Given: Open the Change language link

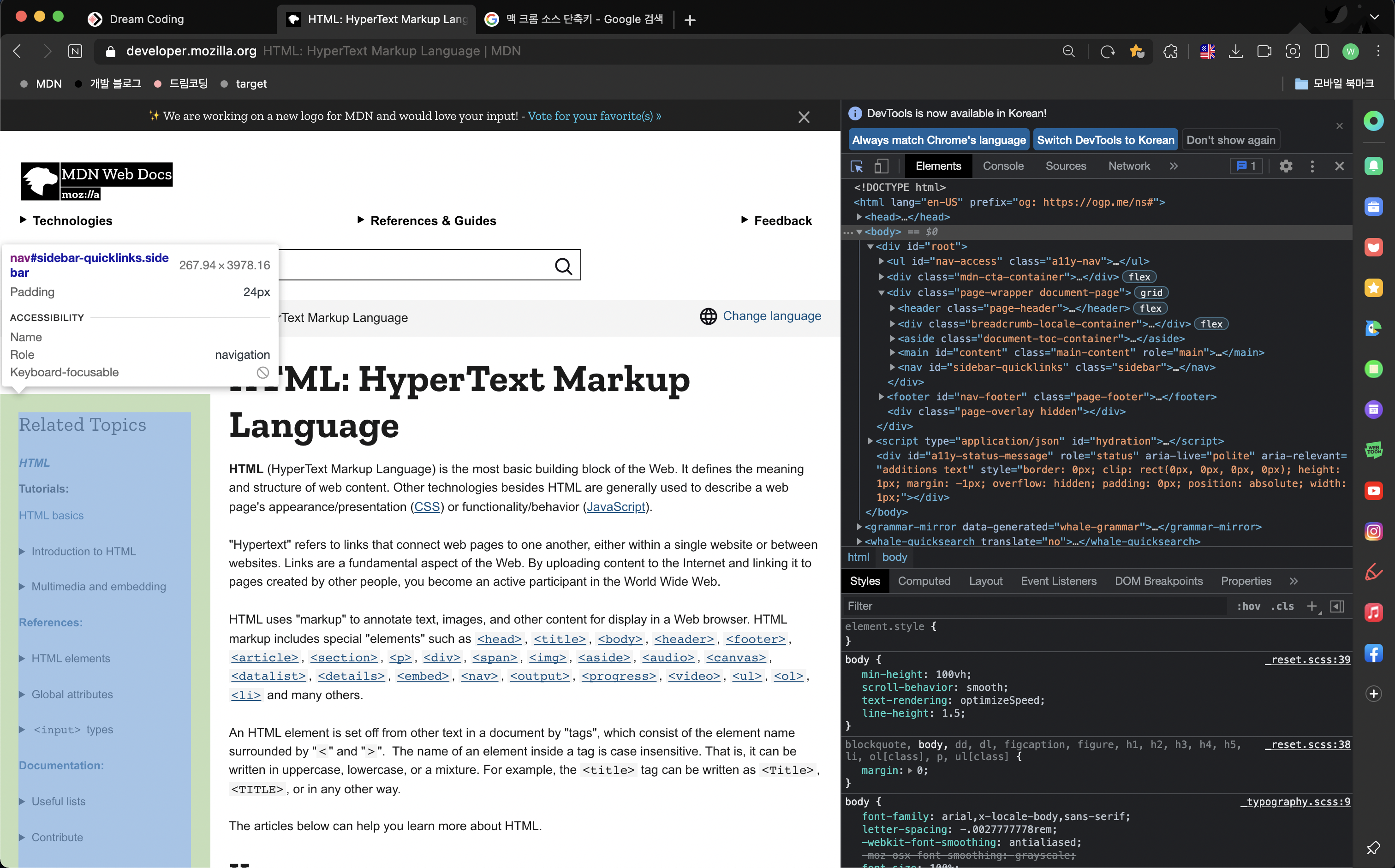Looking at the screenshot, I should [772, 316].
